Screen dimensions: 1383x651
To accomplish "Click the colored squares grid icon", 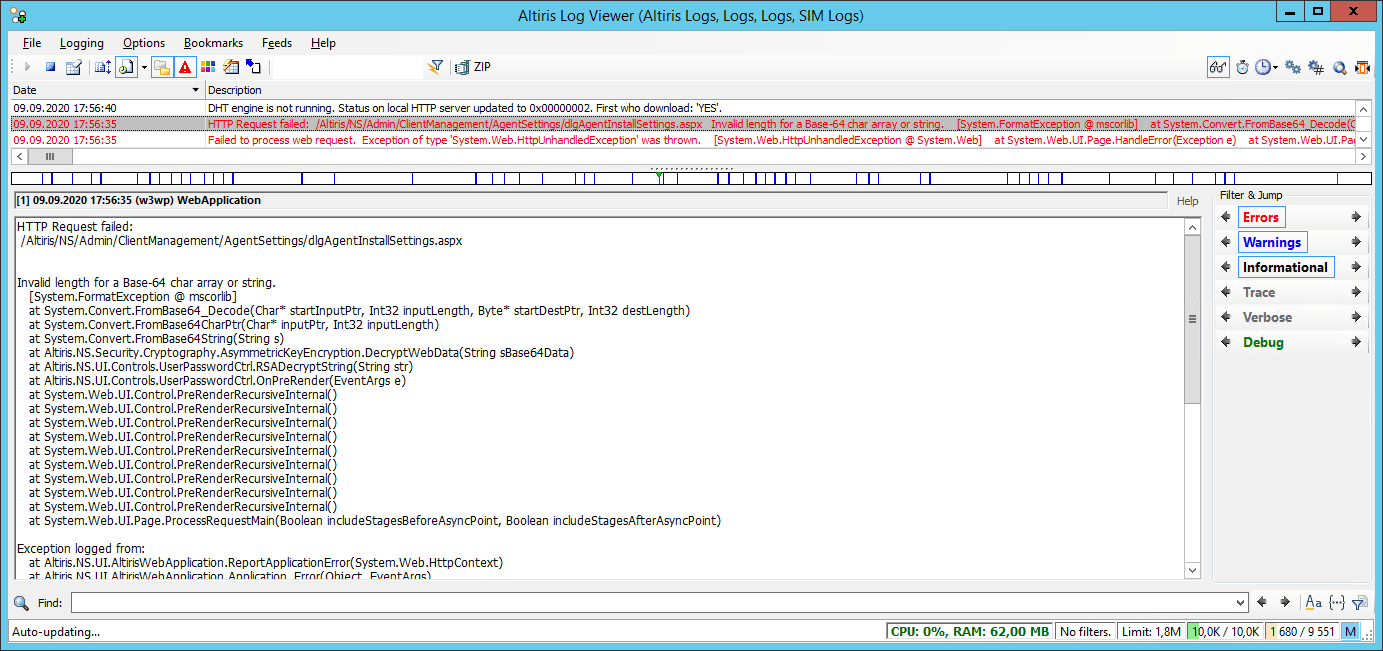I will click(x=208, y=67).
